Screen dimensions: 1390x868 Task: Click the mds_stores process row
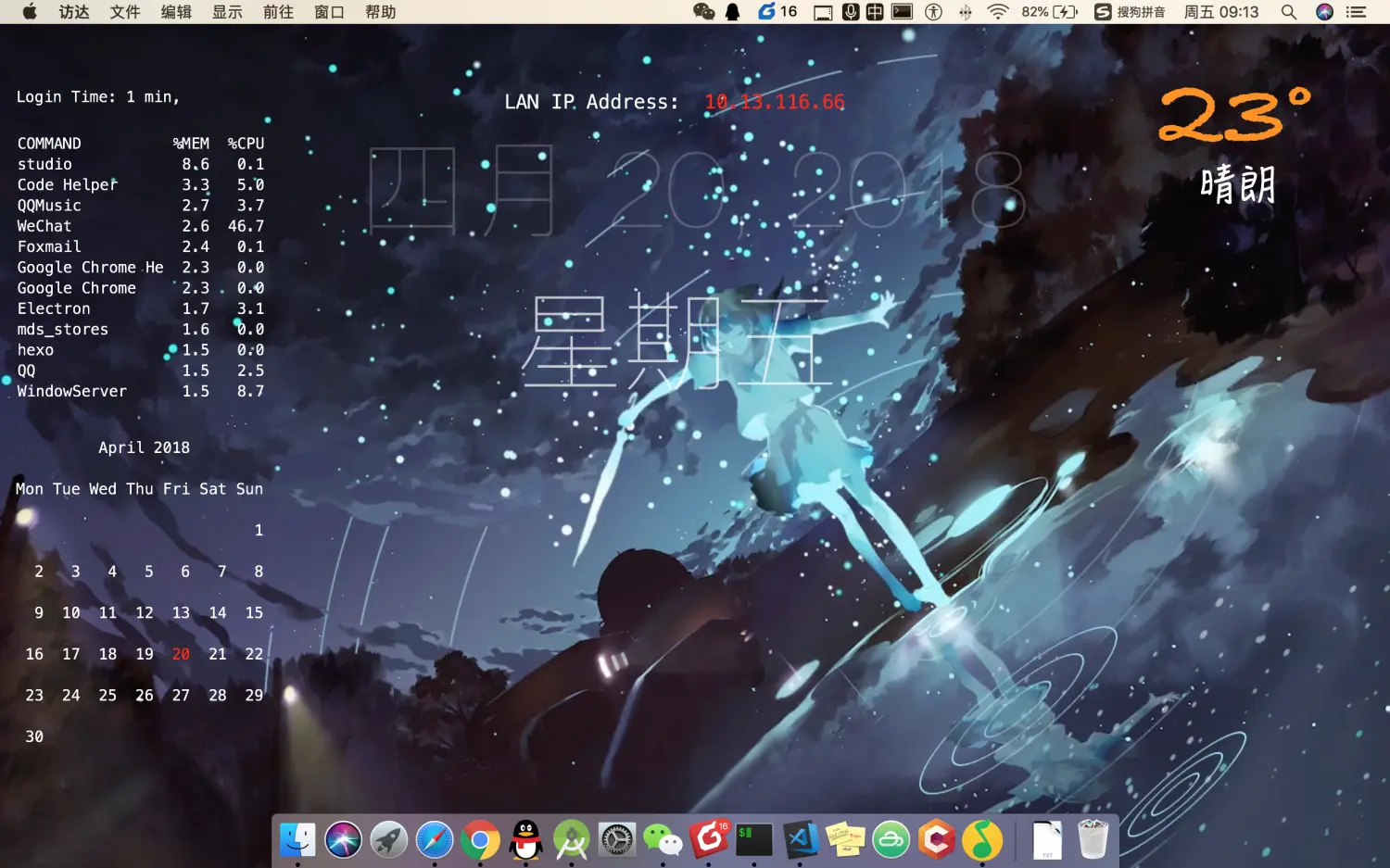pyautogui.click(x=141, y=329)
